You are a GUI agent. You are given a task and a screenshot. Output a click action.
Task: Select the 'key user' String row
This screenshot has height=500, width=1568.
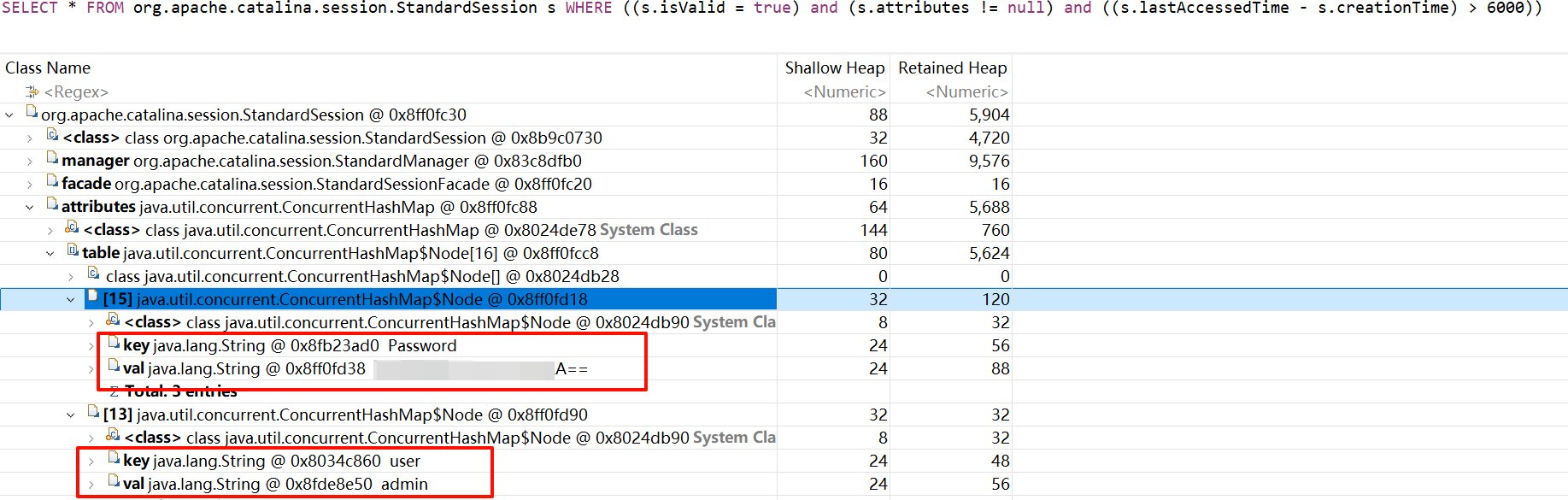tap(272, 461)
